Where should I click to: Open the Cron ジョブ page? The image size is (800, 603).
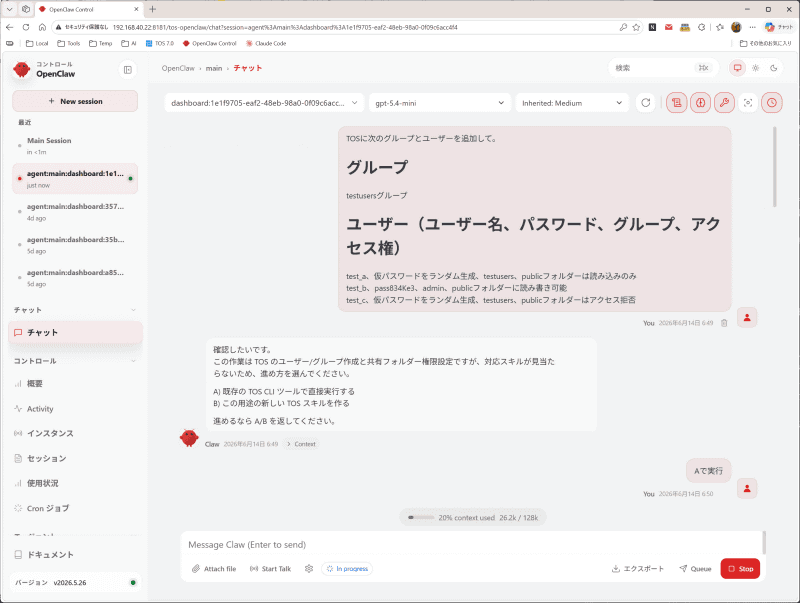(x=75, y=508)
